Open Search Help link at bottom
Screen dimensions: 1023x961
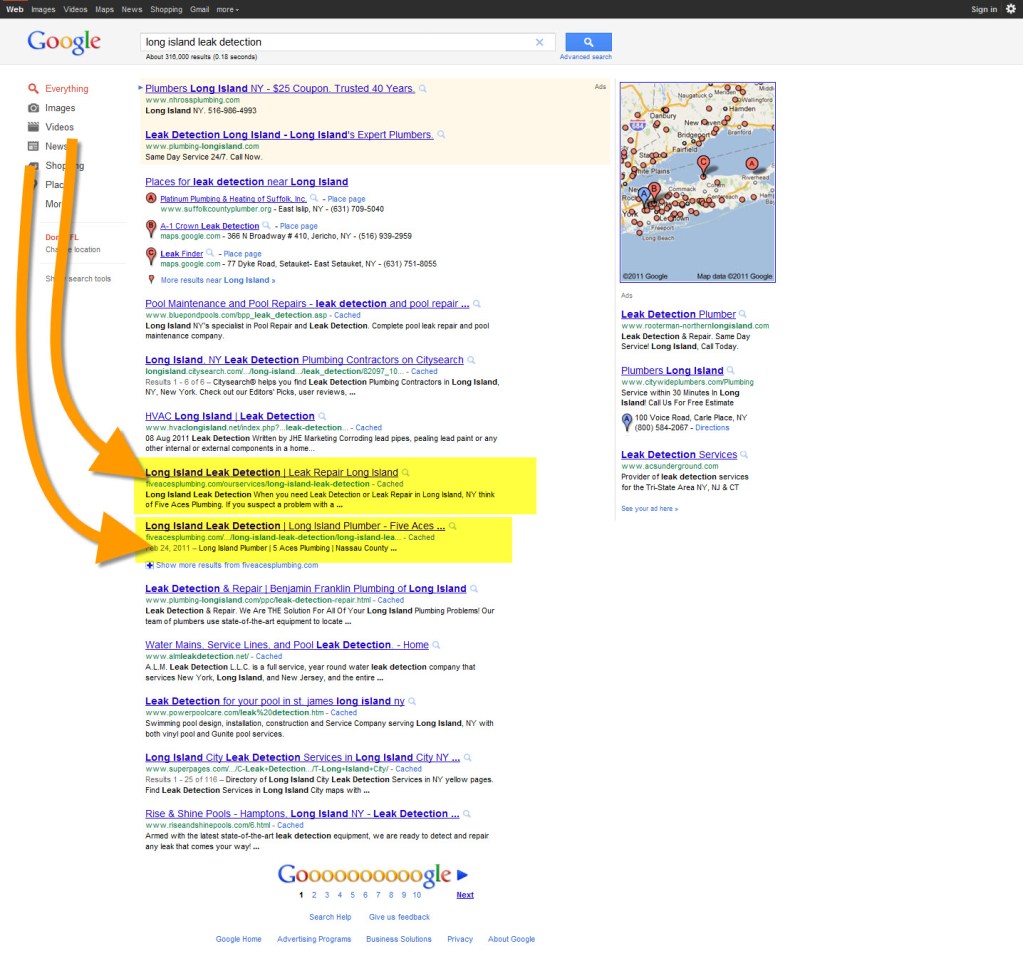tap(330, 917)
